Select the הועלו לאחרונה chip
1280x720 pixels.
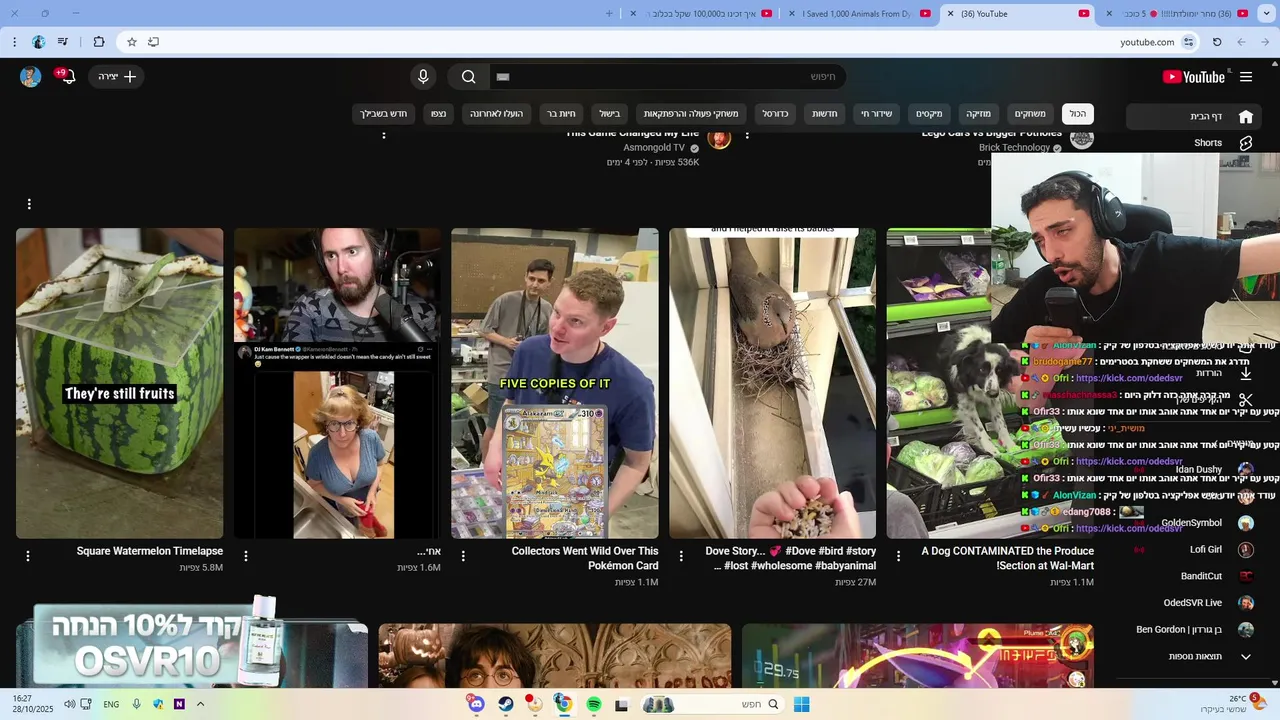tap(498, 114)
